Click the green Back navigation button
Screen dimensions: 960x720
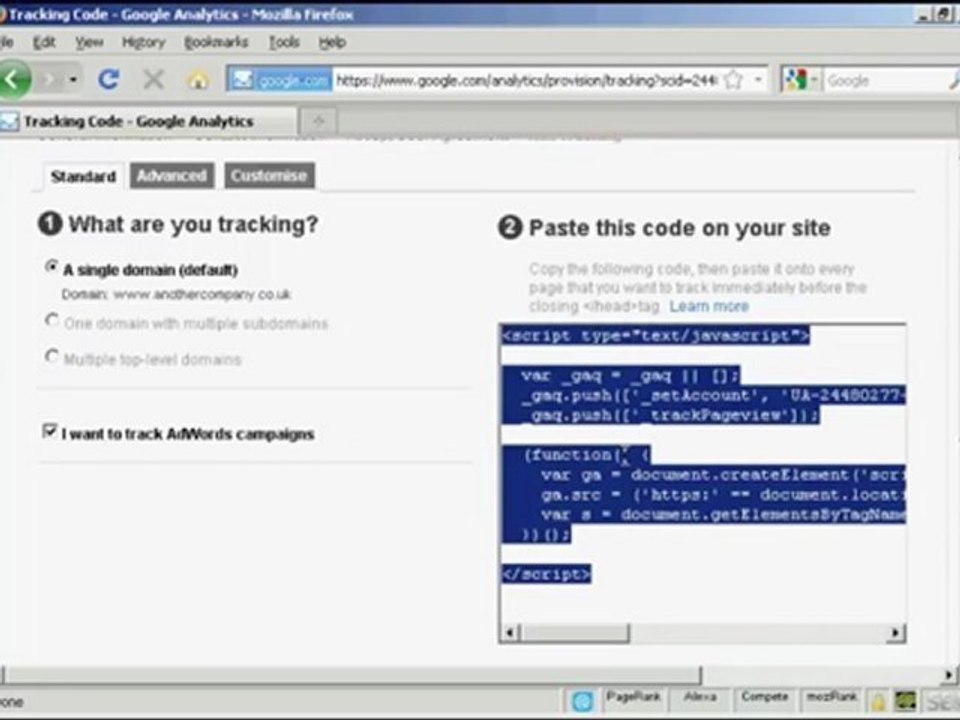tap(12, 80)
